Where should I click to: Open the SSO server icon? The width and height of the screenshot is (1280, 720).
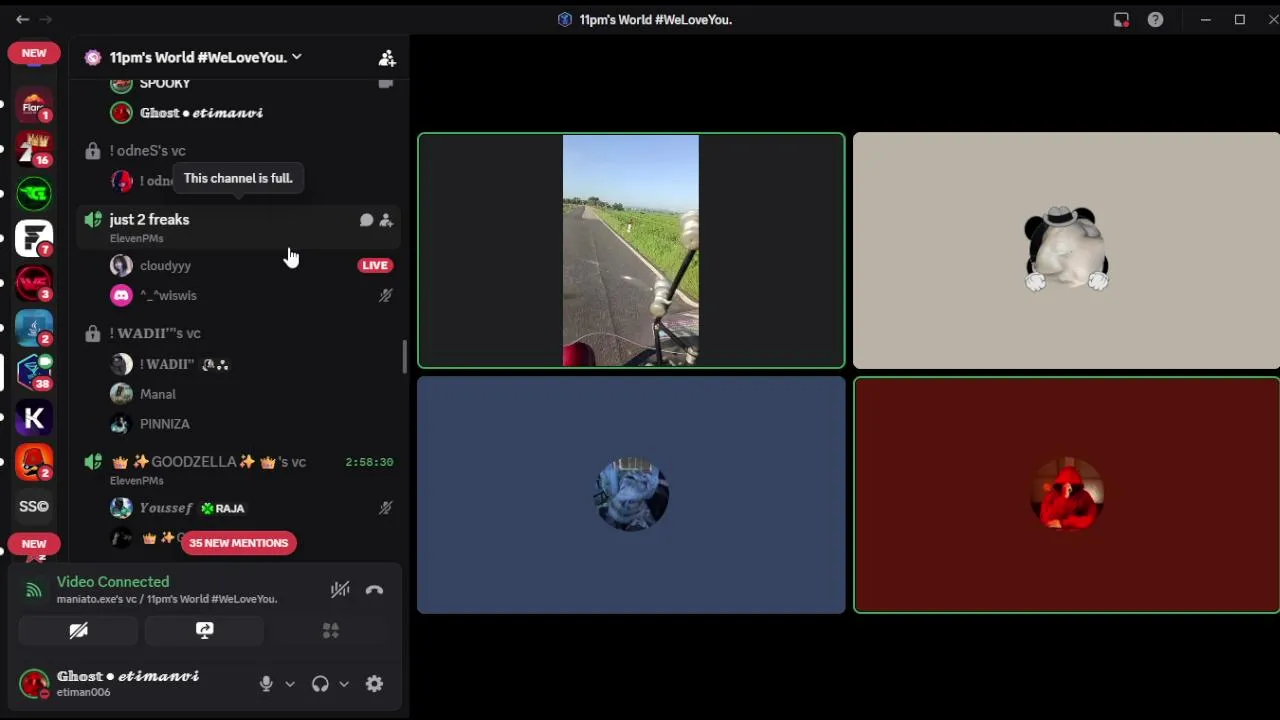point(34,506)
